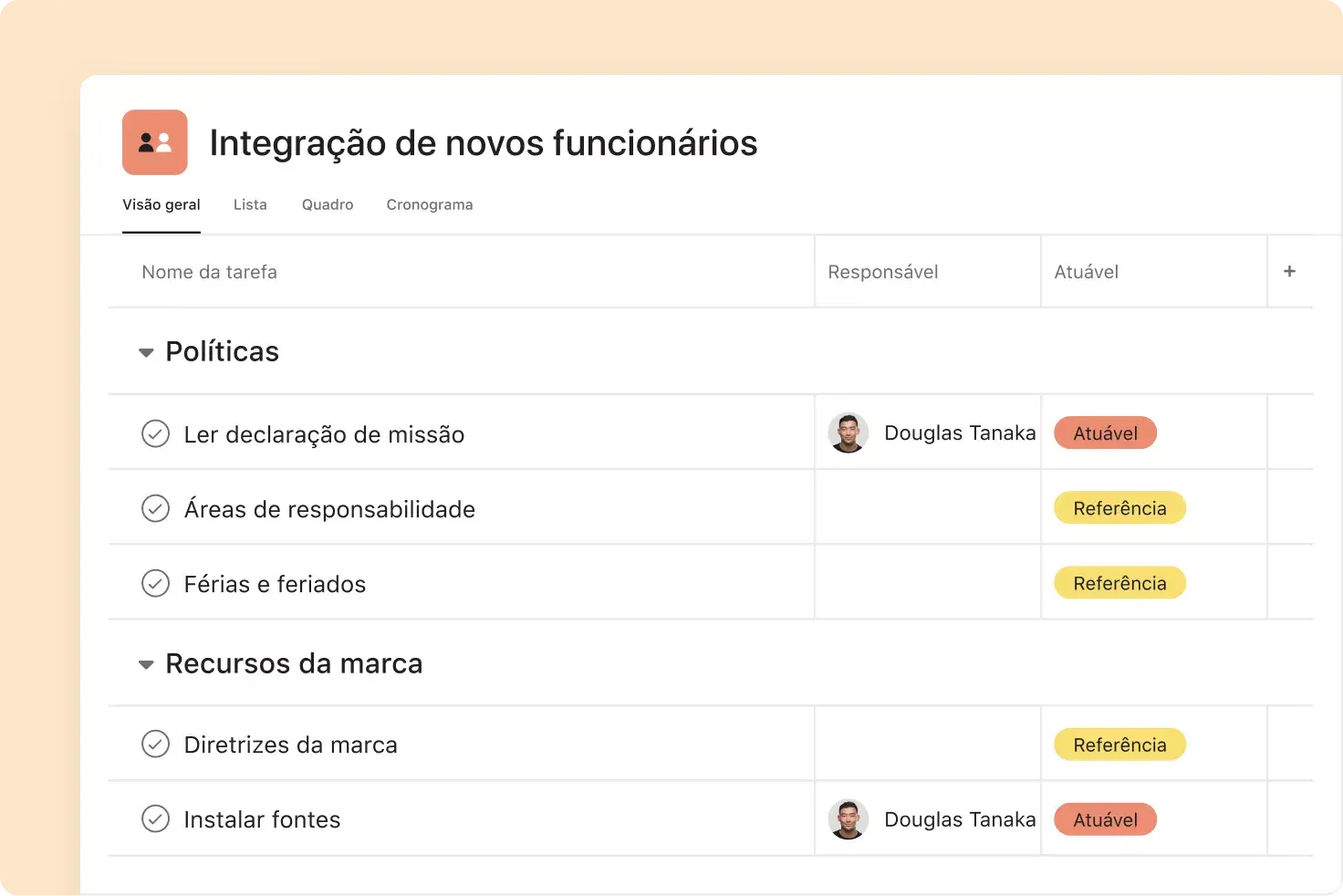This screenshot has width=1343, height=896.
Task: Click the plus to add a new column
Action: point(1289,271)
